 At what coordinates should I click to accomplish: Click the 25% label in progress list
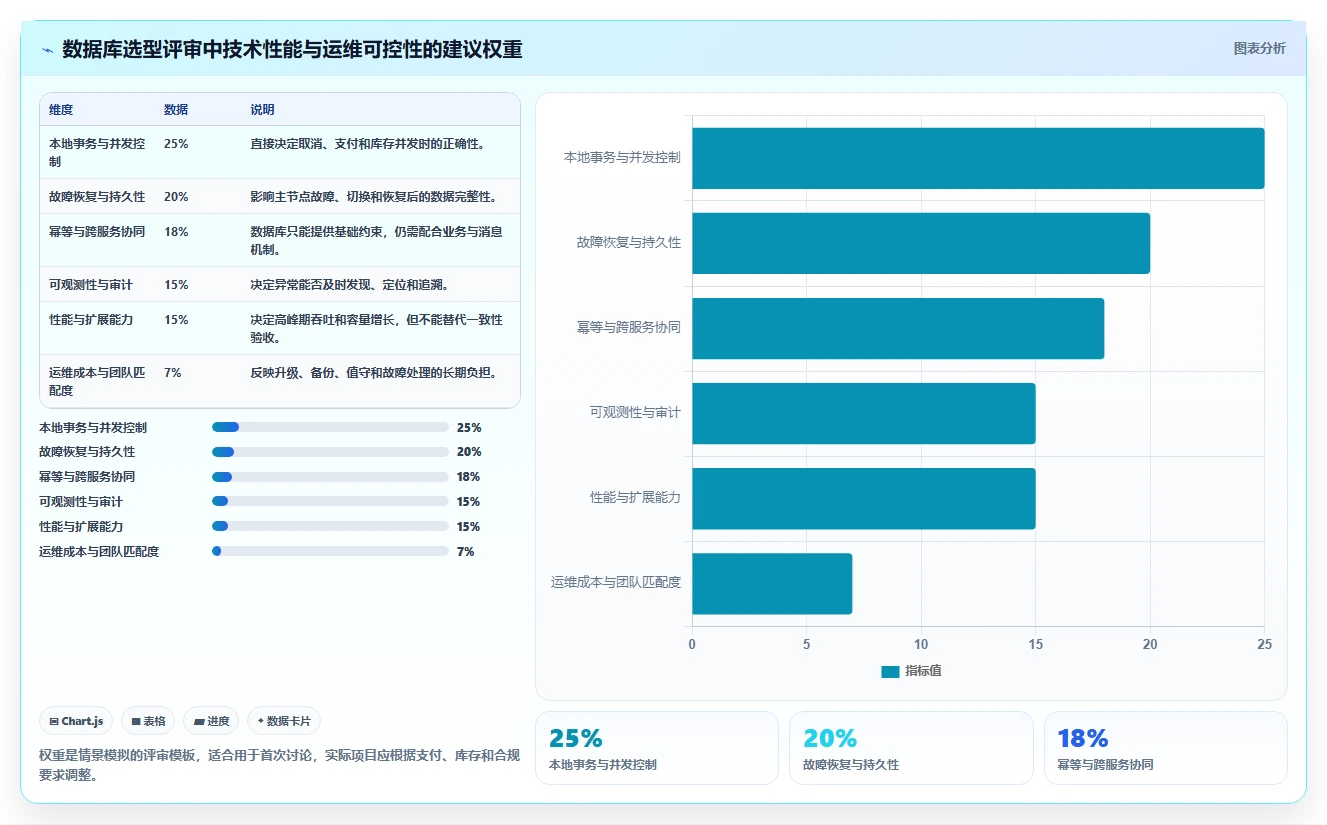469,427
